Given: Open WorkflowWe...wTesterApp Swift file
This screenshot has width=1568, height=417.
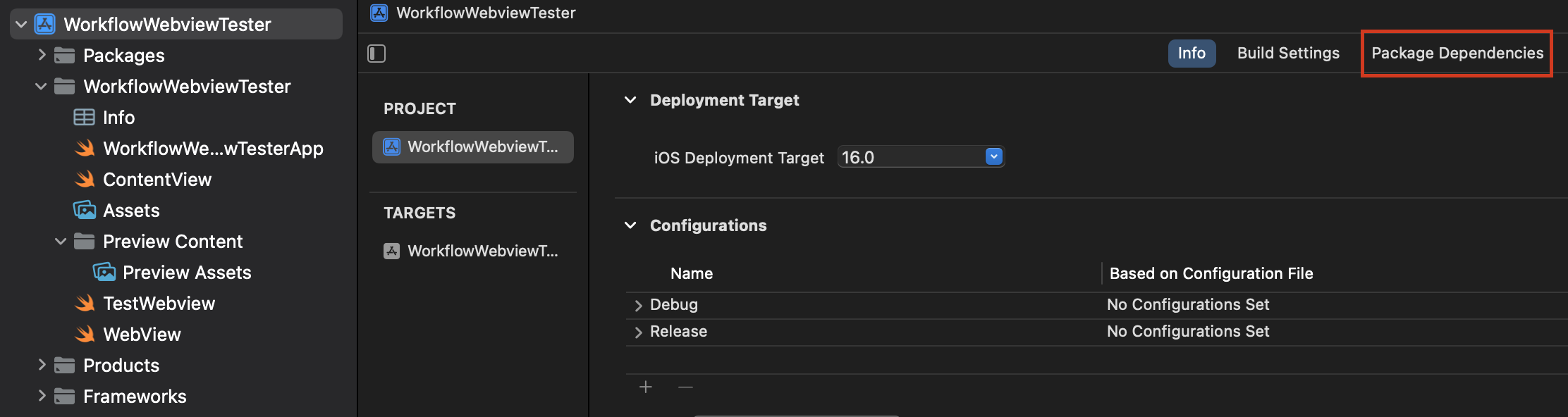Looking at the screenshot, I should coord(213,148).
